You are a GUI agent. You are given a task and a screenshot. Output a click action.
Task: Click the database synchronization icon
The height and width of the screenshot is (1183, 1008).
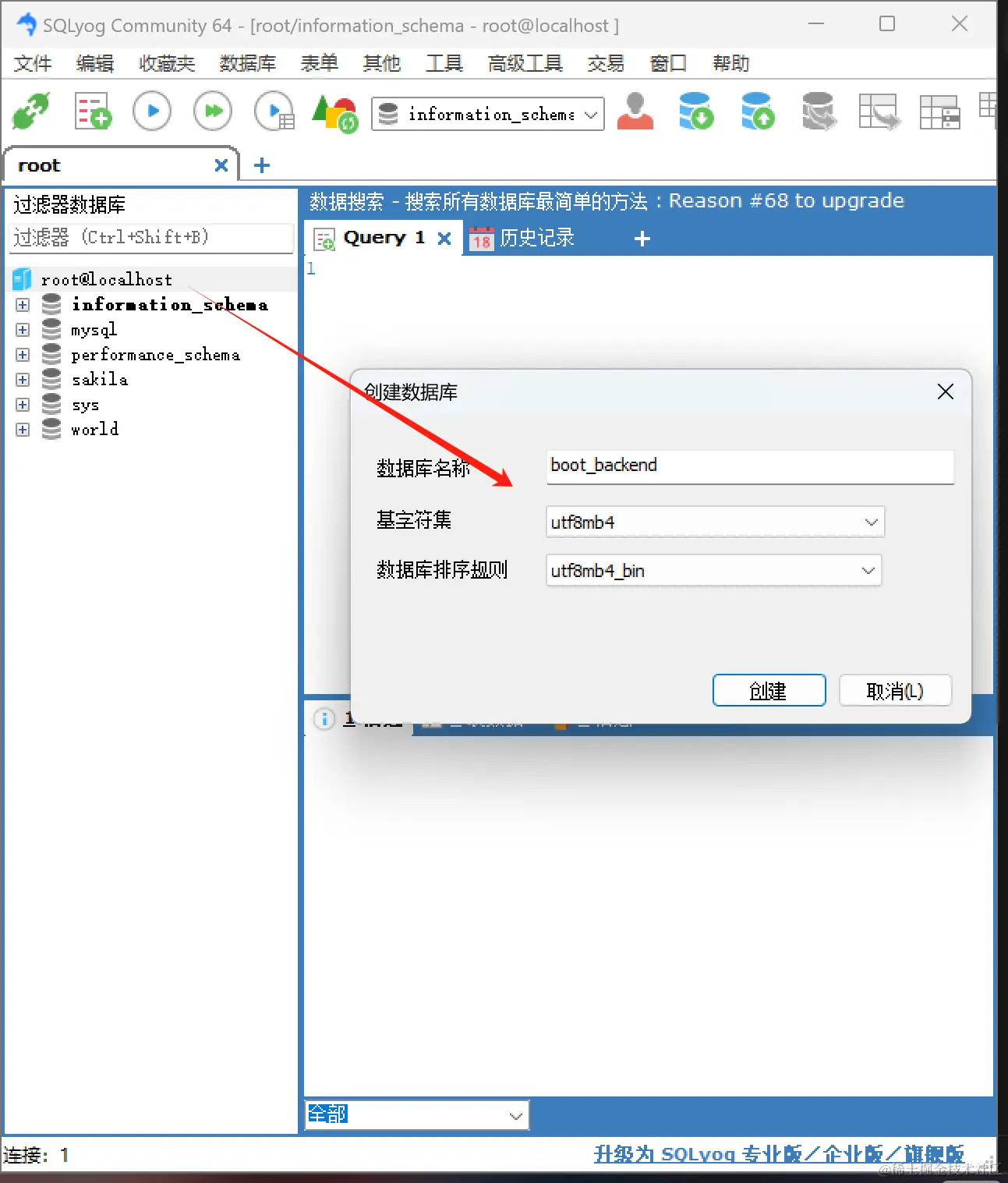pyautogui.click(x=819, y=112)
